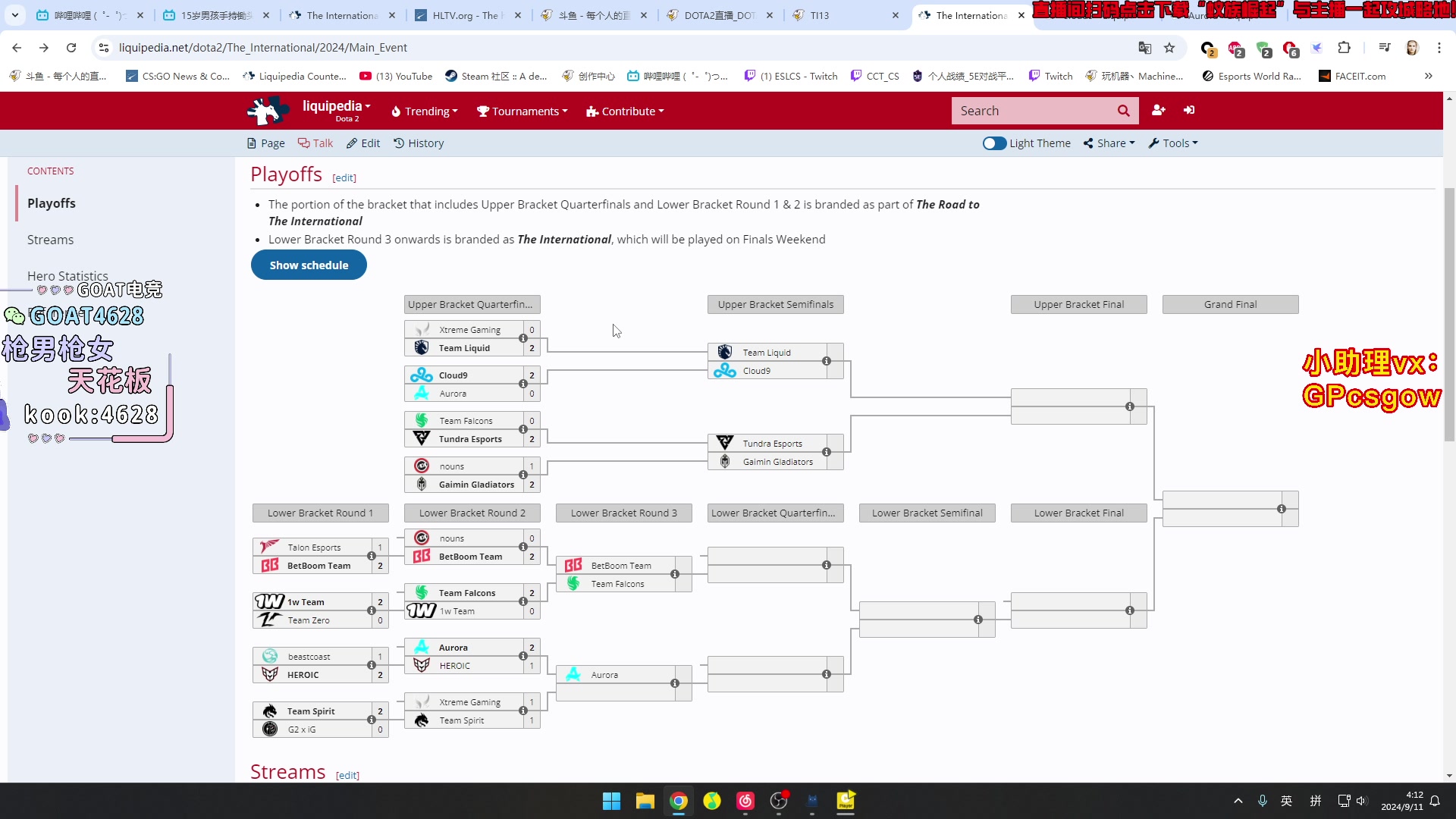Open File Explorer from the taskbar
The width and height of the screenshot is (1456, 819).
pos(645,801)
